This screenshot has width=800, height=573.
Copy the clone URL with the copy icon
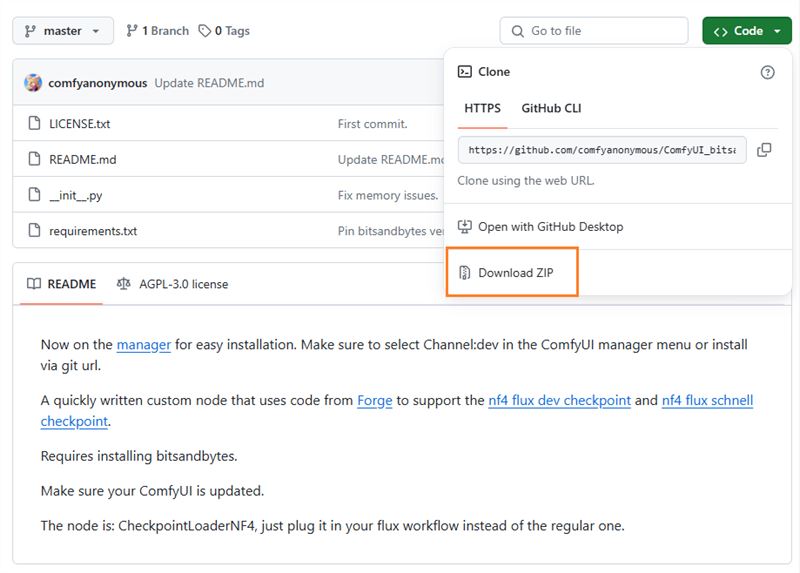(764, 150)
